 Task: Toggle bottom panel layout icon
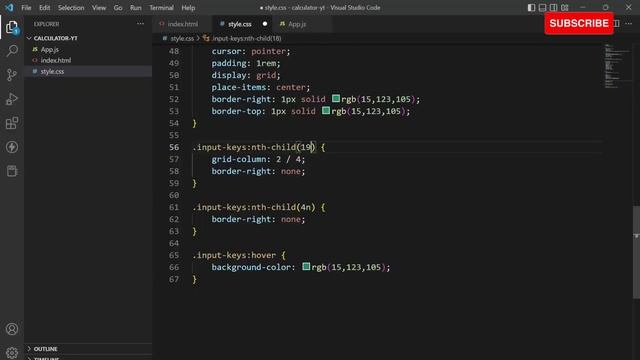[x=542, y=7]
